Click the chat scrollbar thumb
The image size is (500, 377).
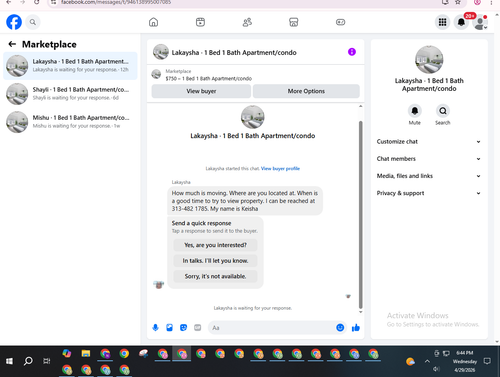pyautogui.click(x=360, y=215)
